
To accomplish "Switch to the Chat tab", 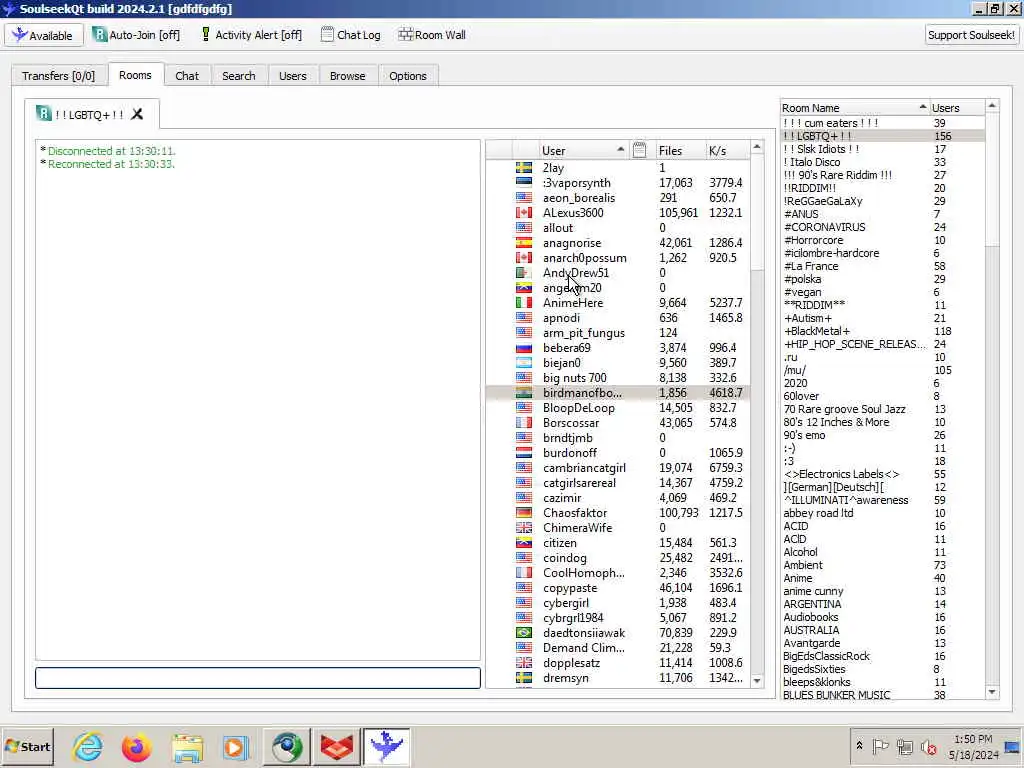I will [x=187, y=76].
